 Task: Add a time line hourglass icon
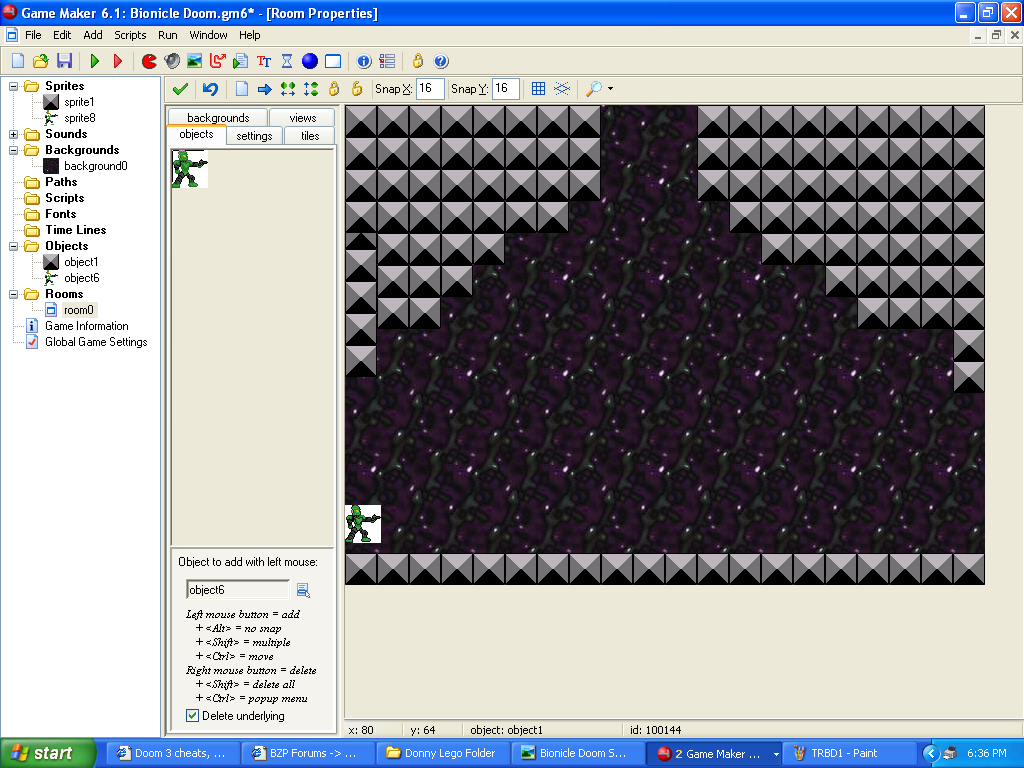coord(287,61)
